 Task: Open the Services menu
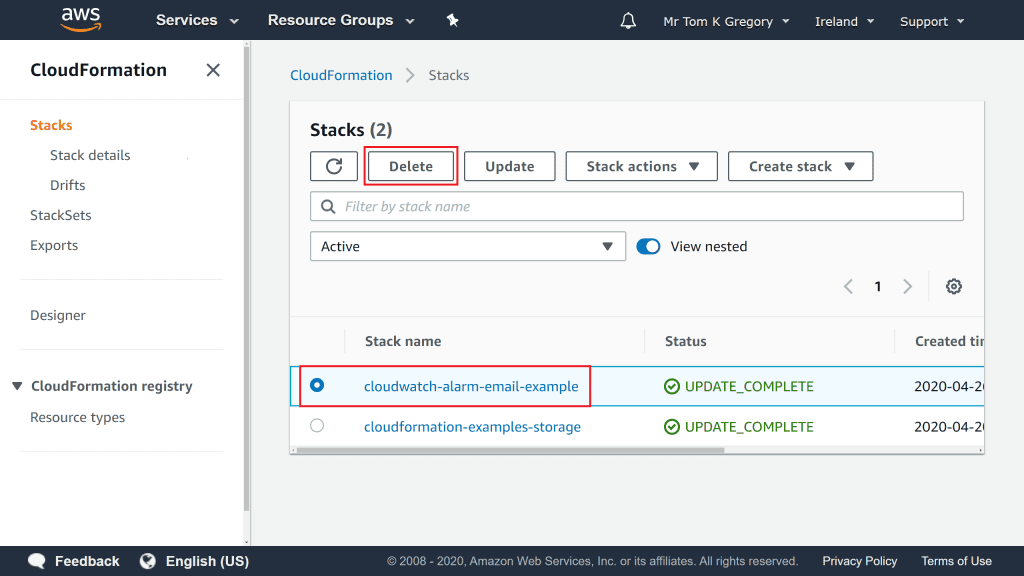[x=197, y=20]
